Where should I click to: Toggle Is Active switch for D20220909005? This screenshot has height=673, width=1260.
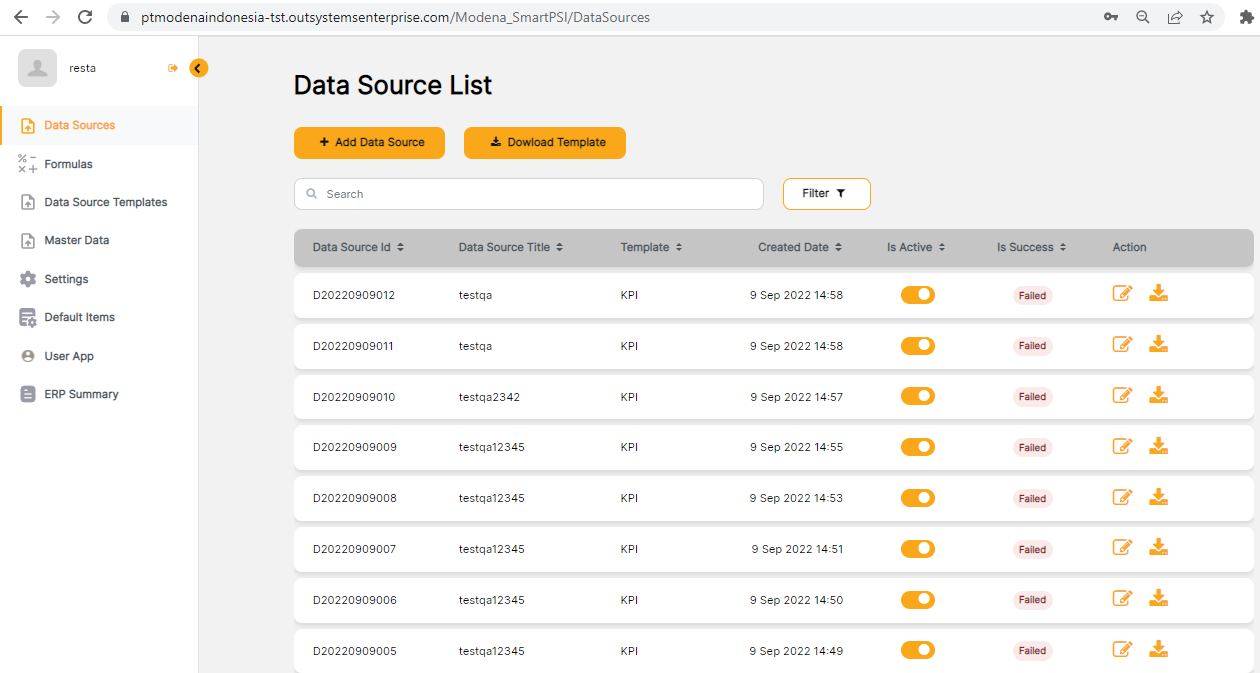[x=917, y=650]
